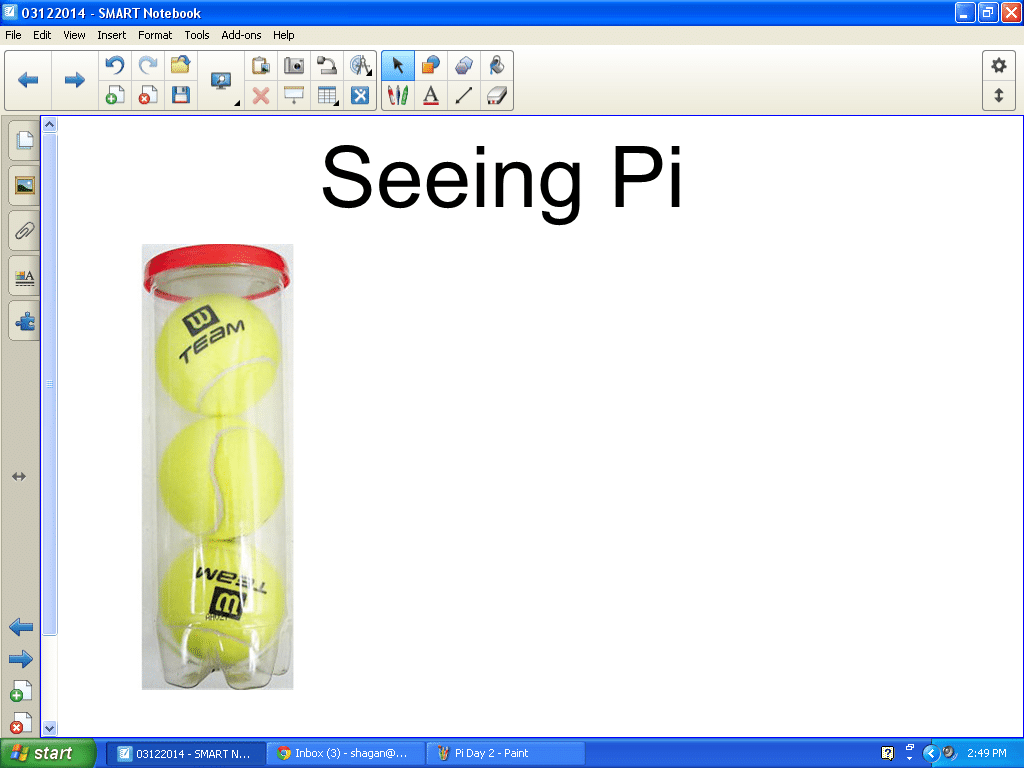Customize the toolbar with the gear icon
The height and width of the screenshot is (768, 1024).
[999, 65]
